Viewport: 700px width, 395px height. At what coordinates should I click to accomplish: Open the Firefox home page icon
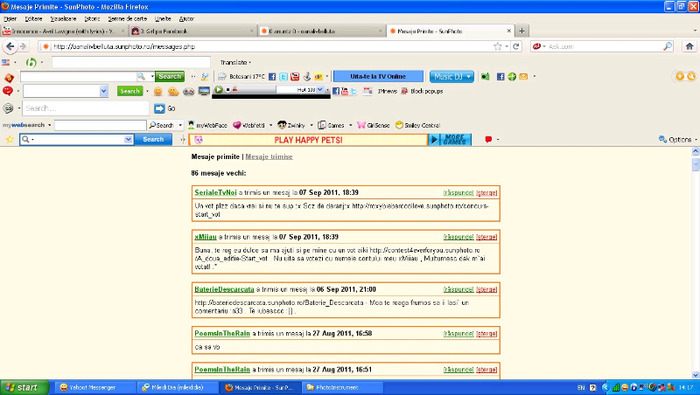(x=689, y=46)
